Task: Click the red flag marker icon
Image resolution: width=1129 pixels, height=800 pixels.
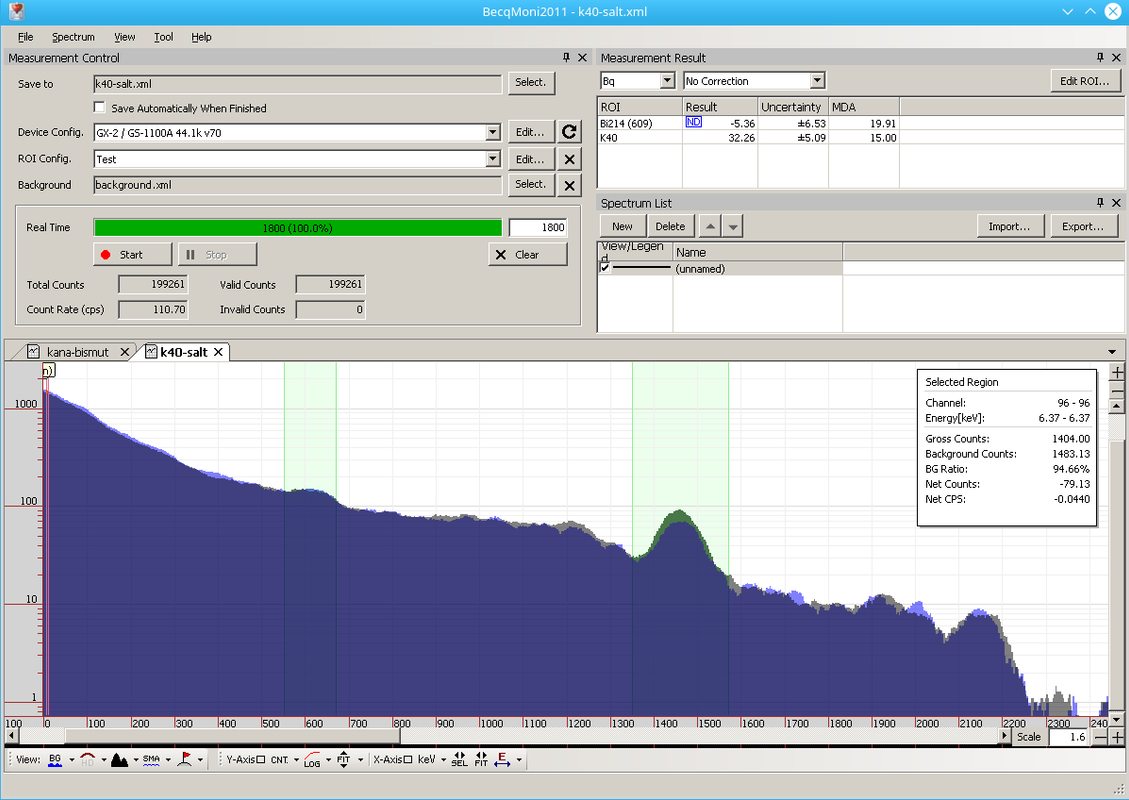Action: pos(184,760)
